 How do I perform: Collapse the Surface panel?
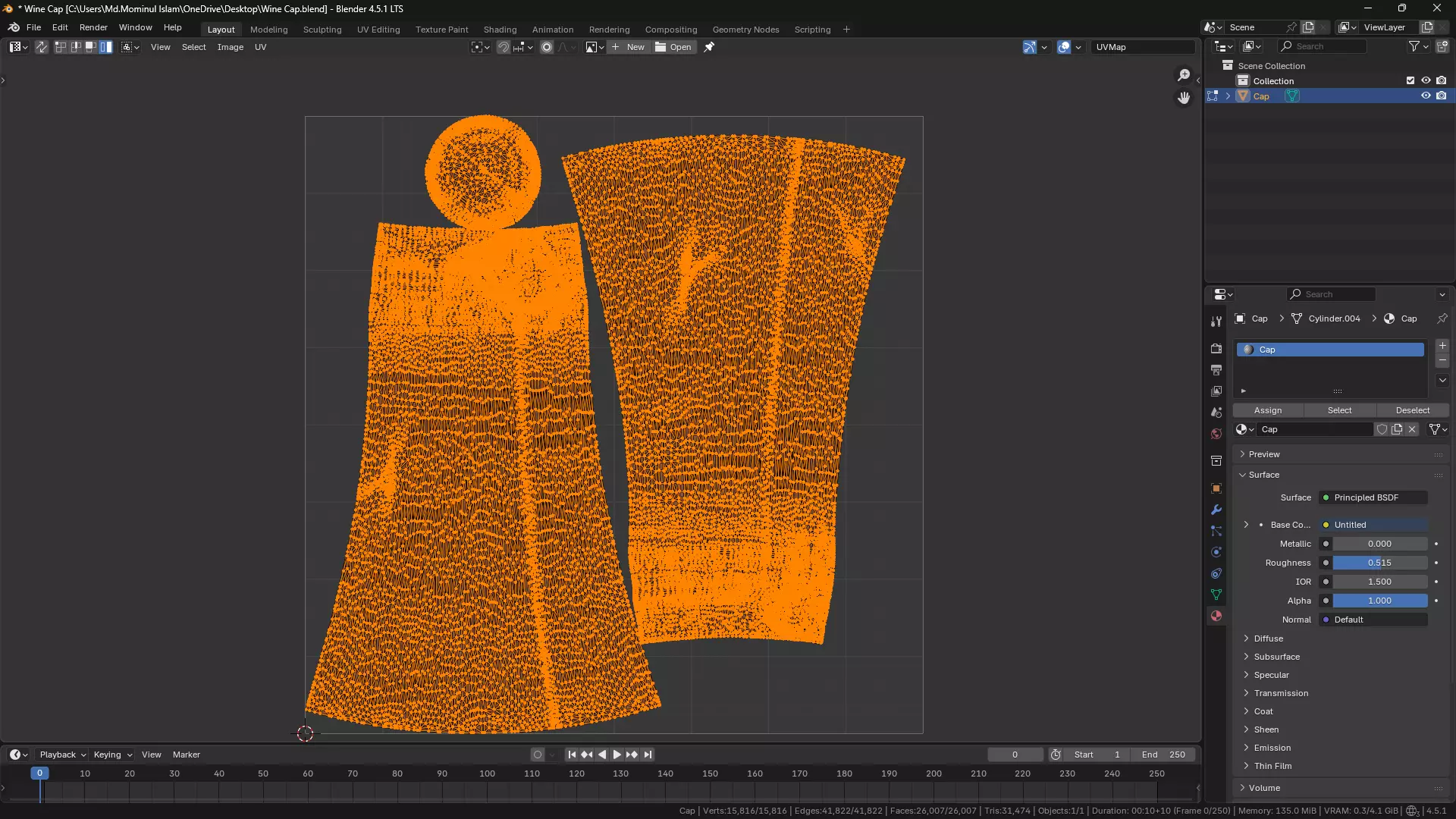pos(1263,475)
